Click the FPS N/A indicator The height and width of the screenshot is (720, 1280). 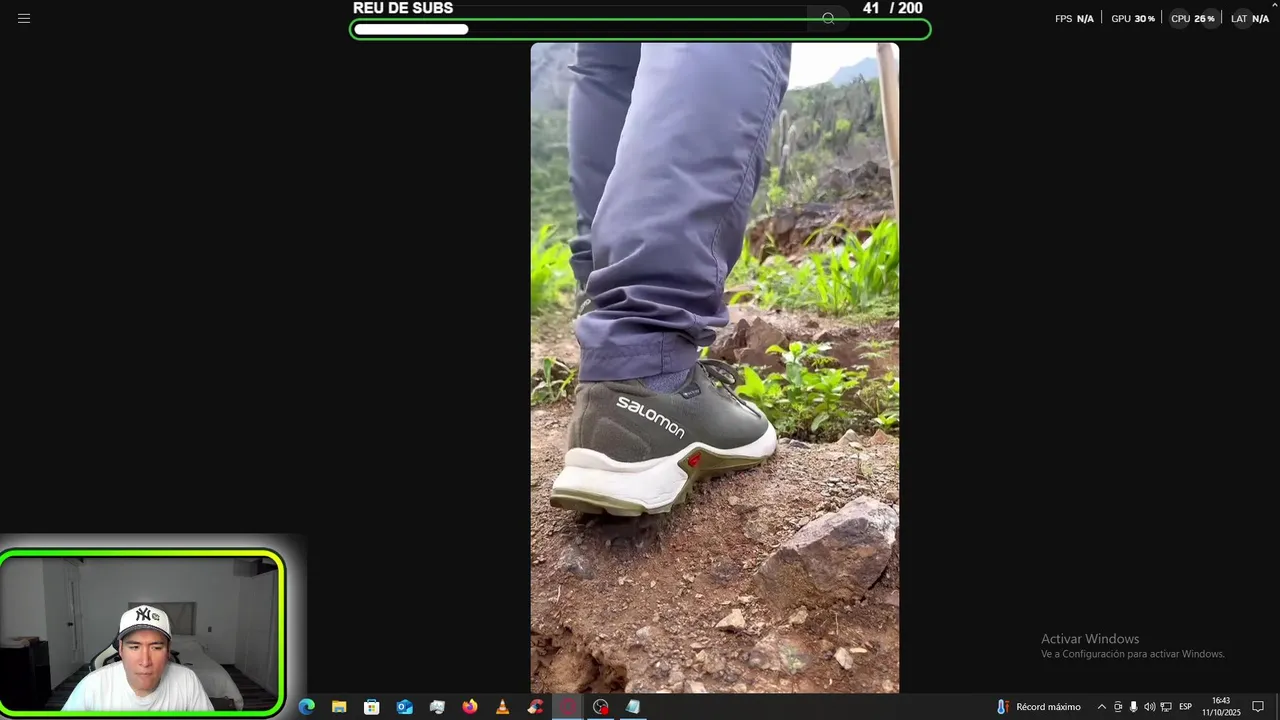(x=1074, y=18)
